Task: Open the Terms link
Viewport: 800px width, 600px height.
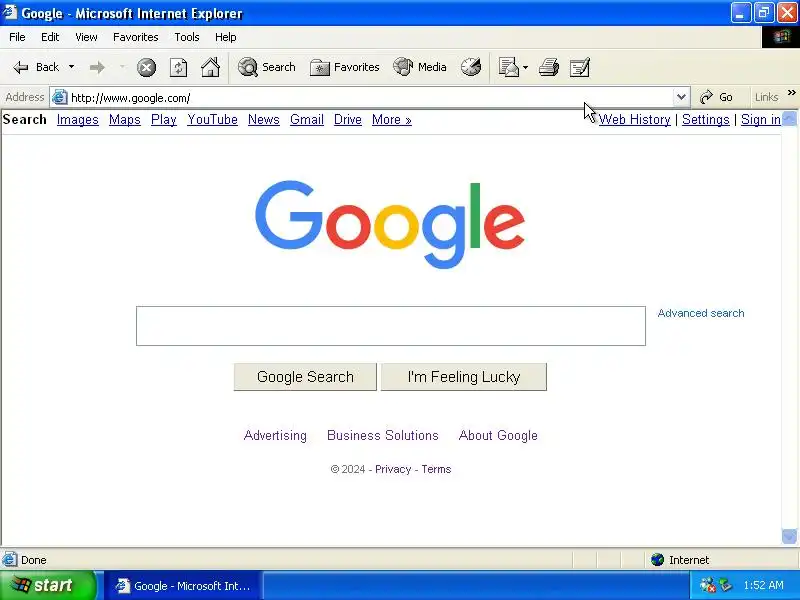Action: point(436,469)
